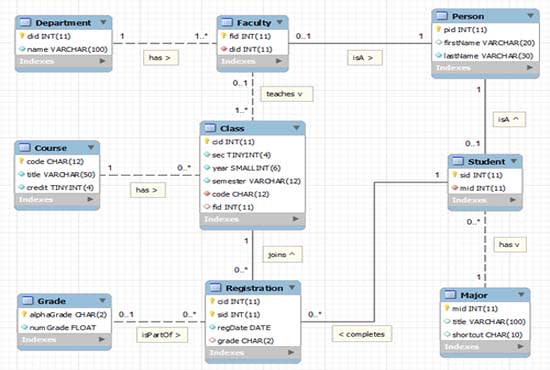The width and height of the screenshot is (550, 370).
Task: Click diamond icon beside regDate DATE
Action: tap(212, 327)
